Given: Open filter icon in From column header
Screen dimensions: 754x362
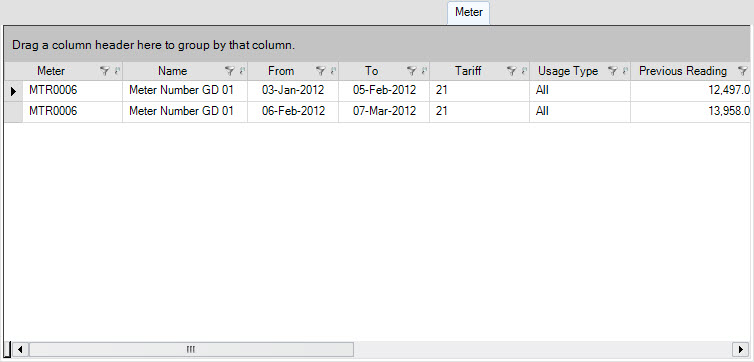Looking at the screenshot, I should [x=320, y=71].
